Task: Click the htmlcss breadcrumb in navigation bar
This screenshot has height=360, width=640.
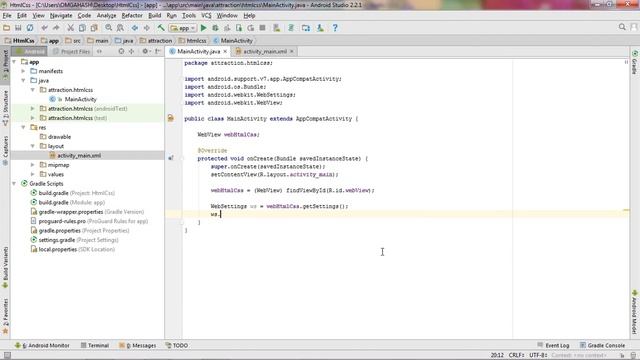Action: 193,40
